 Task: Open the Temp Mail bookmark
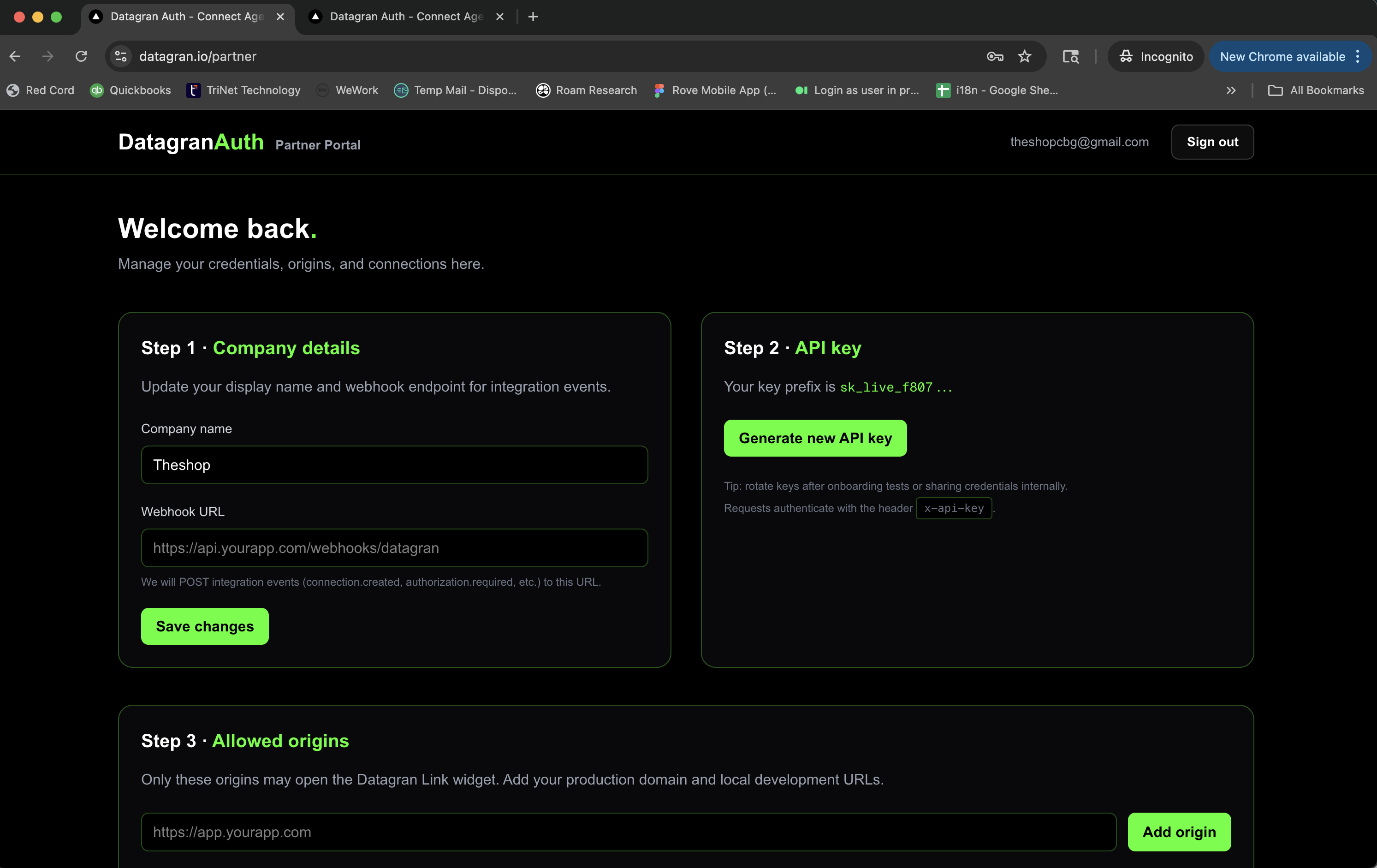[456, 90]
